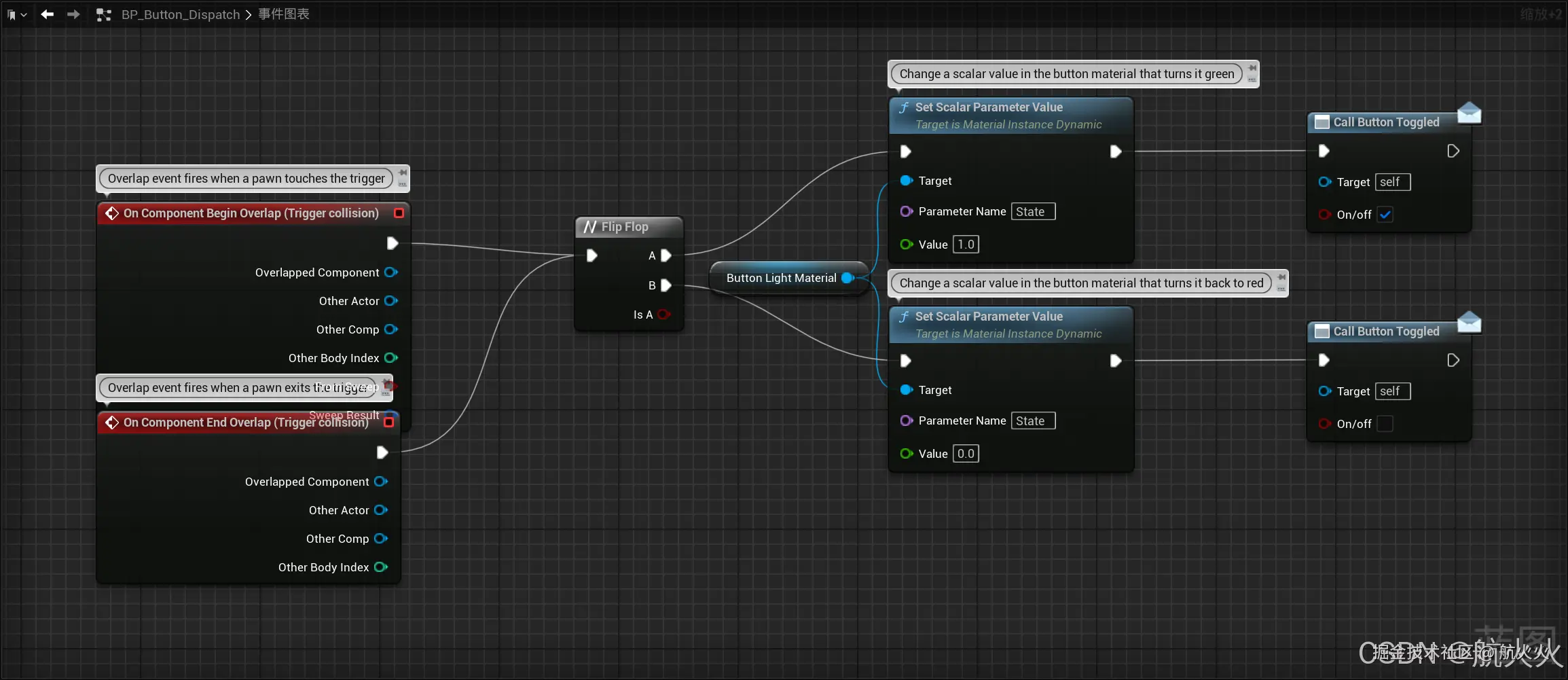The height and width of the screenshot is (680, 1568).
Task: Click the Flip Flop A output pin
Action: (666, 255)
